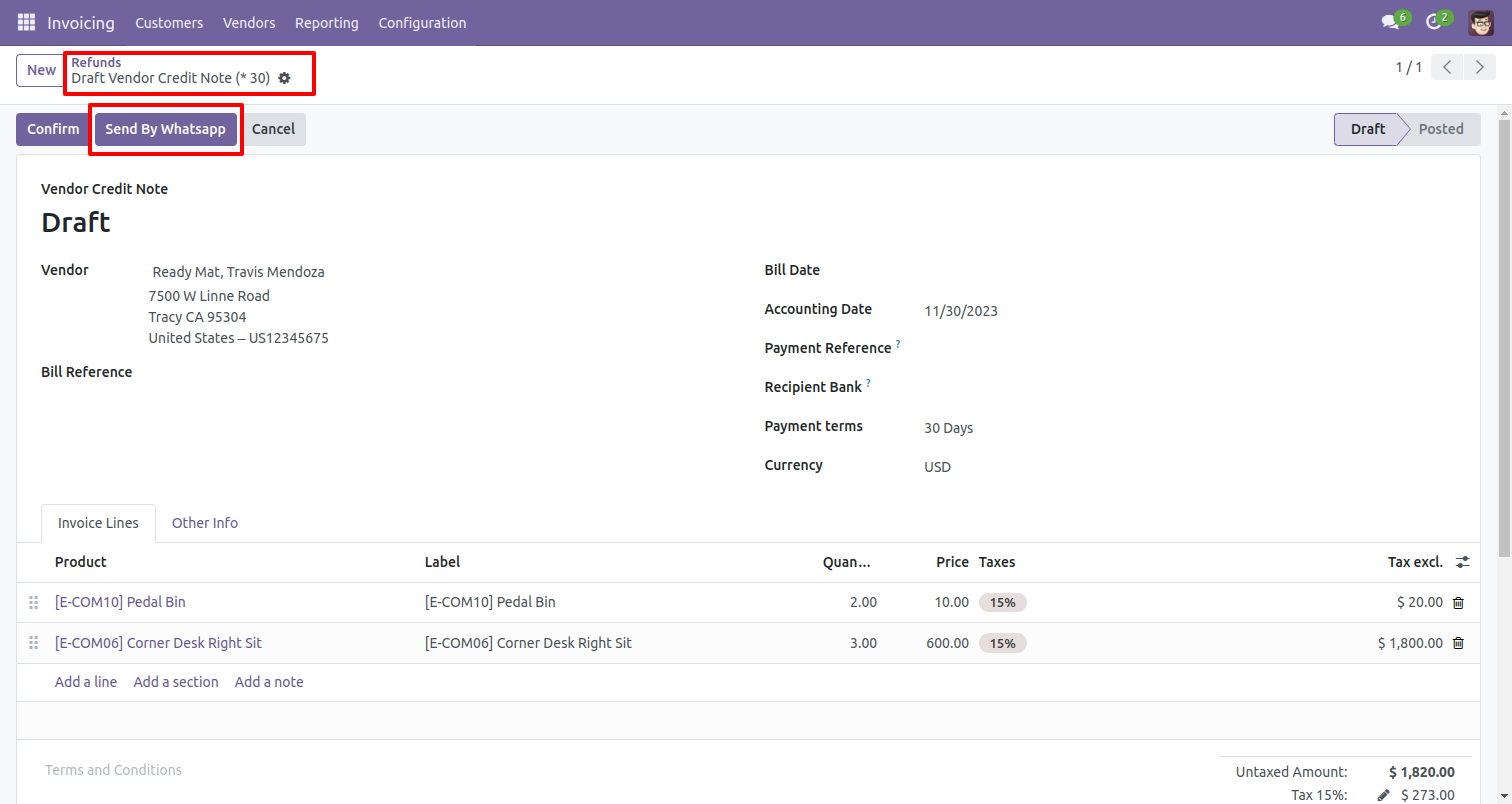Screen dimensions: 1512x804
Task: Edit the Accounting Date 11/30/2023
Action: (x=961, y=311)
